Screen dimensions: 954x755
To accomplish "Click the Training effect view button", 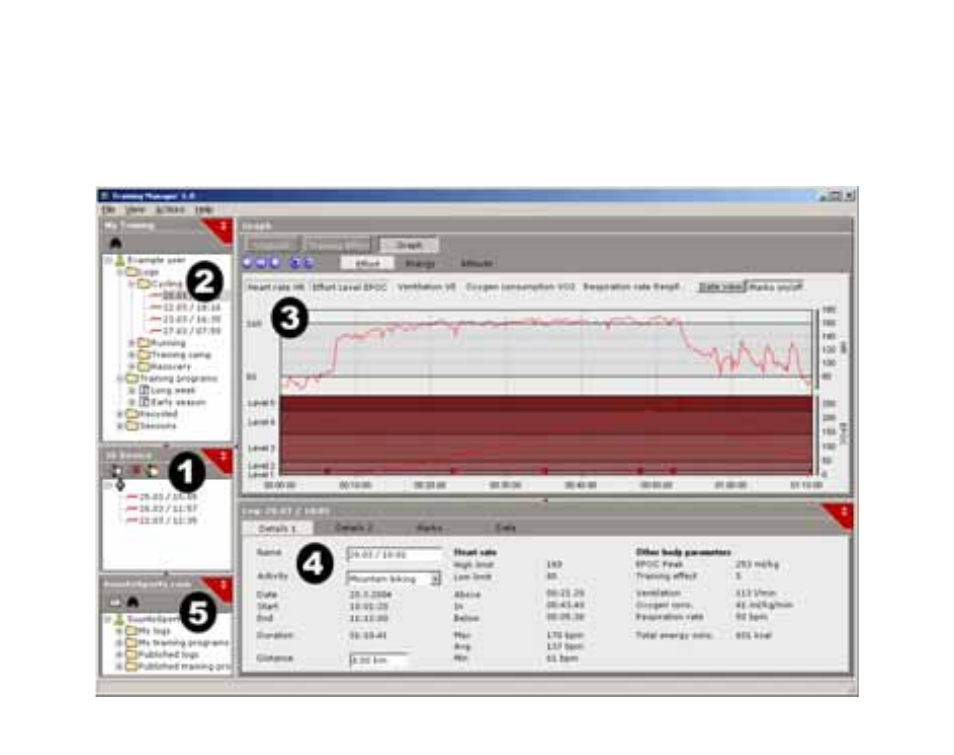I will [338, 245].
